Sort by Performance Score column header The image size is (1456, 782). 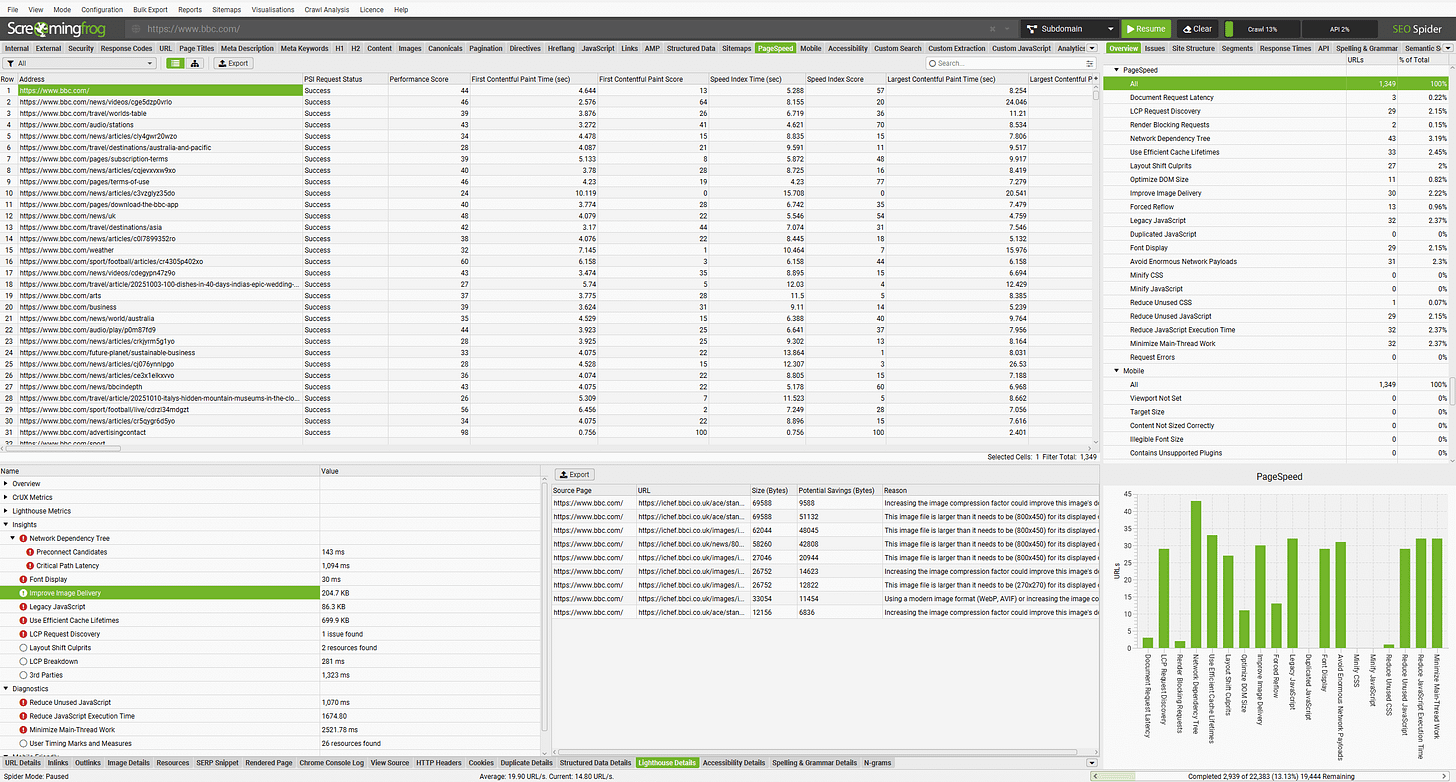[x=429, y=78]
